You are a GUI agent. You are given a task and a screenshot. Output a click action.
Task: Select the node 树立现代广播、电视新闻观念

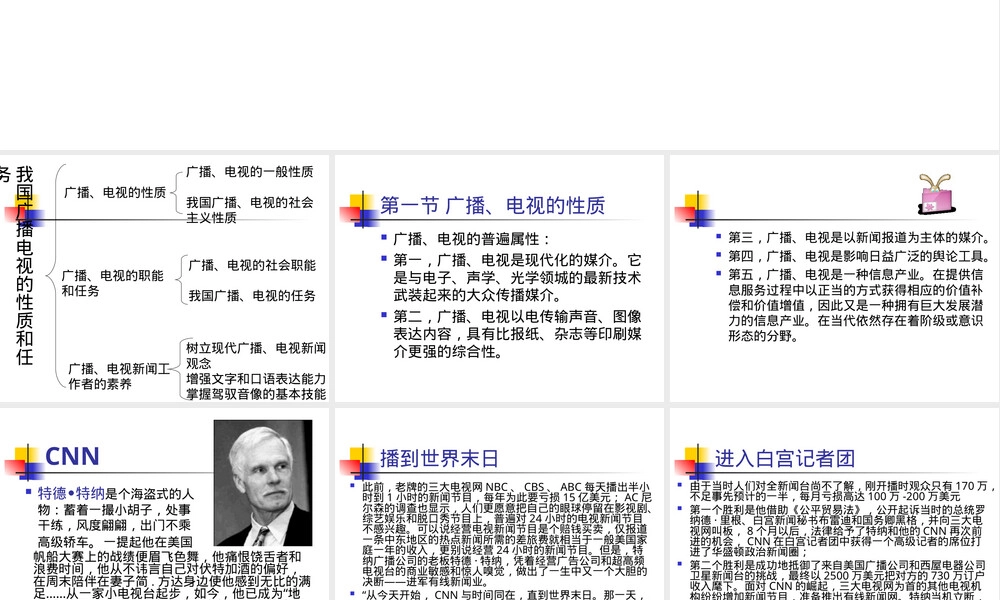[x=256, y=355]
